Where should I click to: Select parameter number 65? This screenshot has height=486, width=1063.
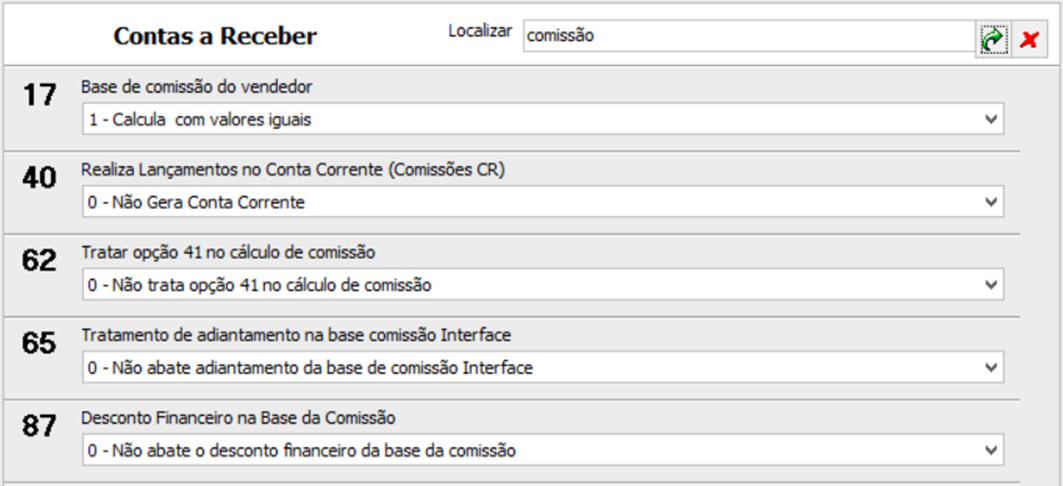click(x=39, y=343)
